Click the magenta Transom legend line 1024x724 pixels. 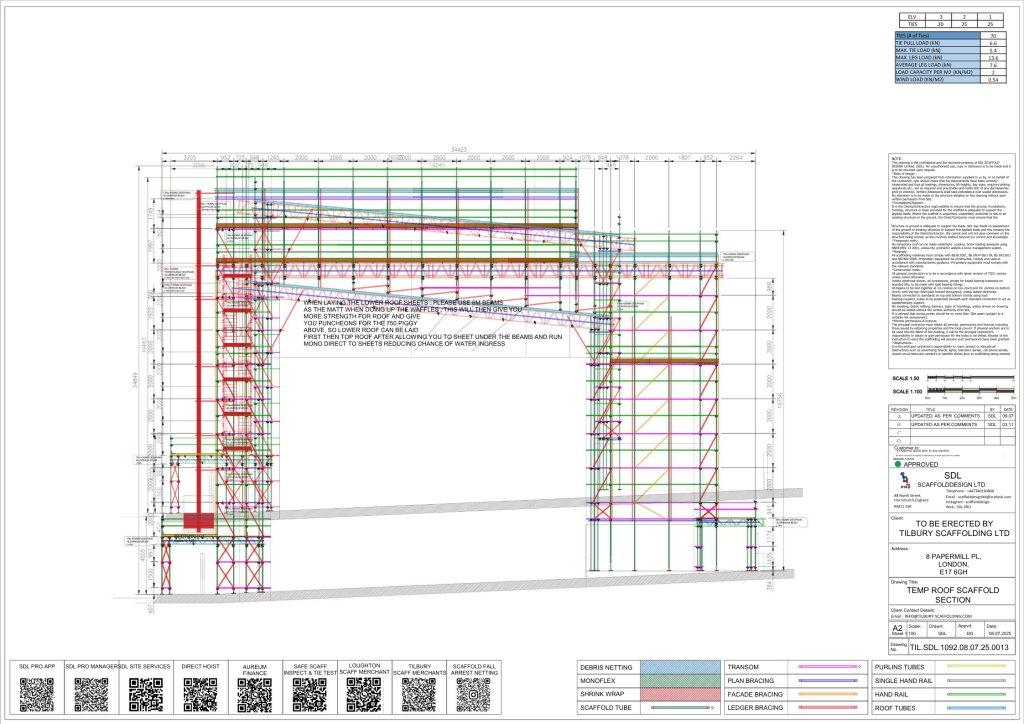(x=829, y=667)
